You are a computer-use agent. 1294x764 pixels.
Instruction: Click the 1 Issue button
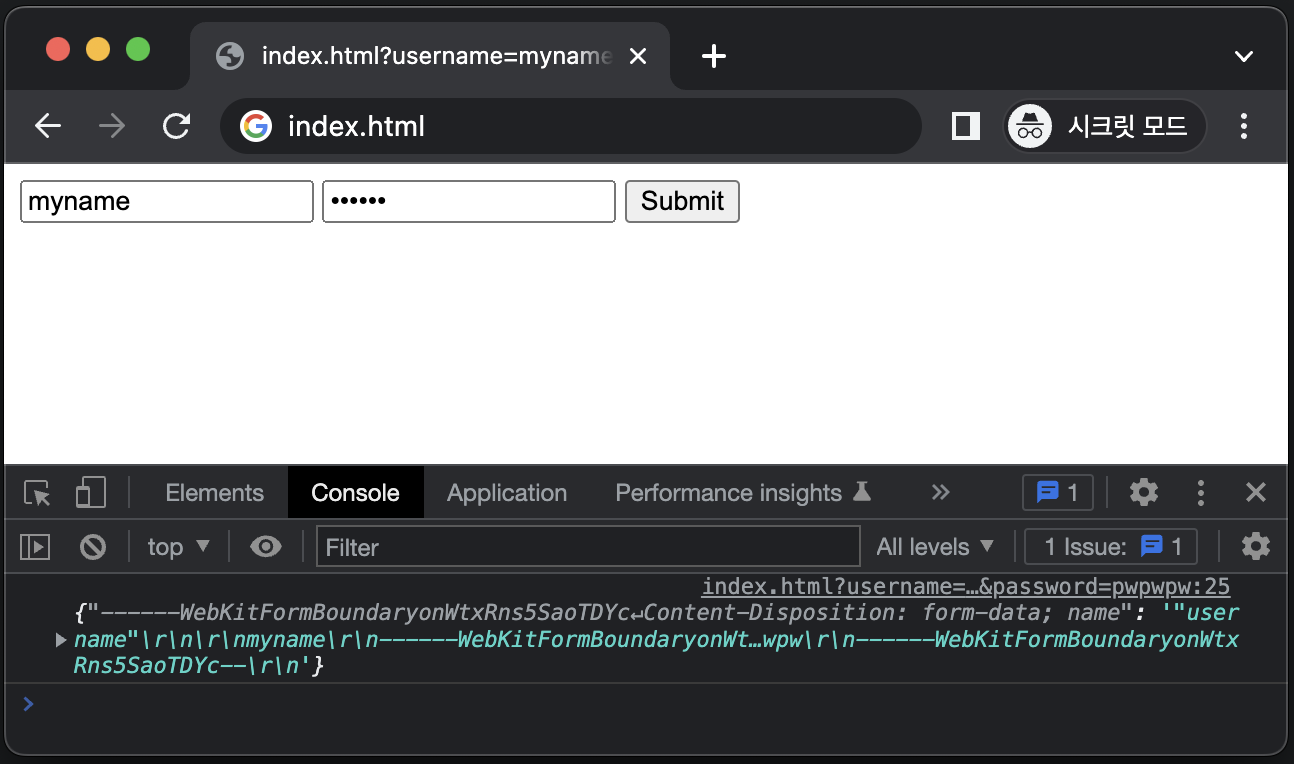click(x=1111, y=547)
